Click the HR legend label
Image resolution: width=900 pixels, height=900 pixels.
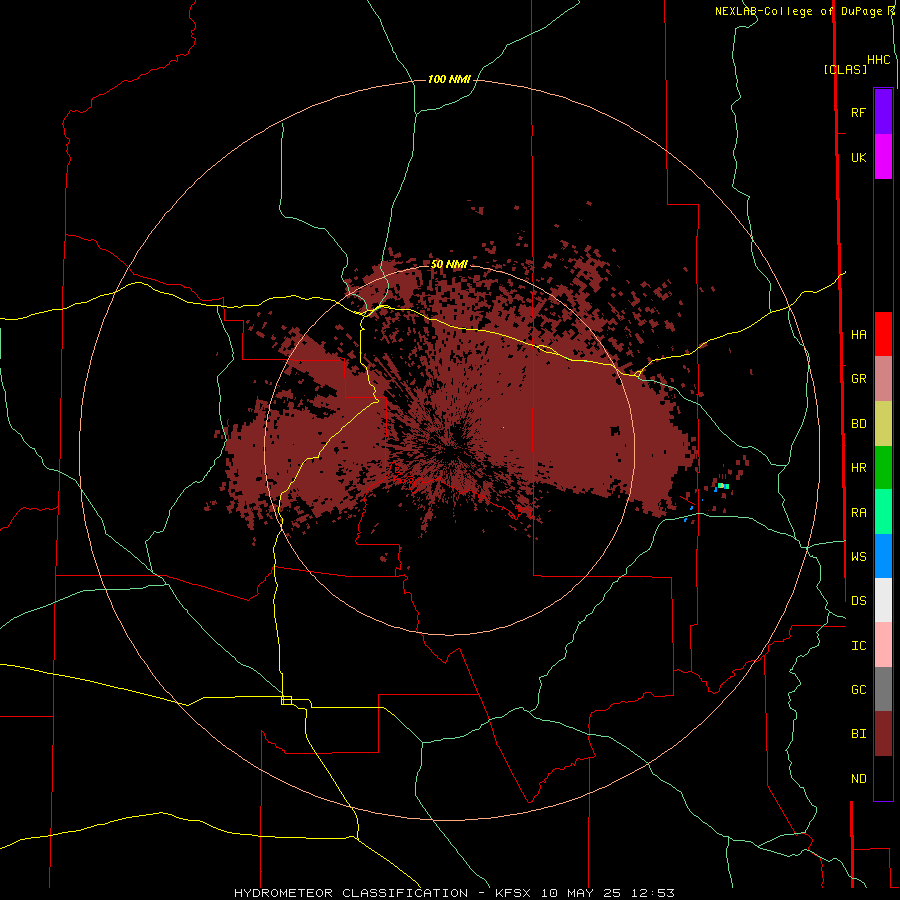pyautogui.click(x=858, y=468)
